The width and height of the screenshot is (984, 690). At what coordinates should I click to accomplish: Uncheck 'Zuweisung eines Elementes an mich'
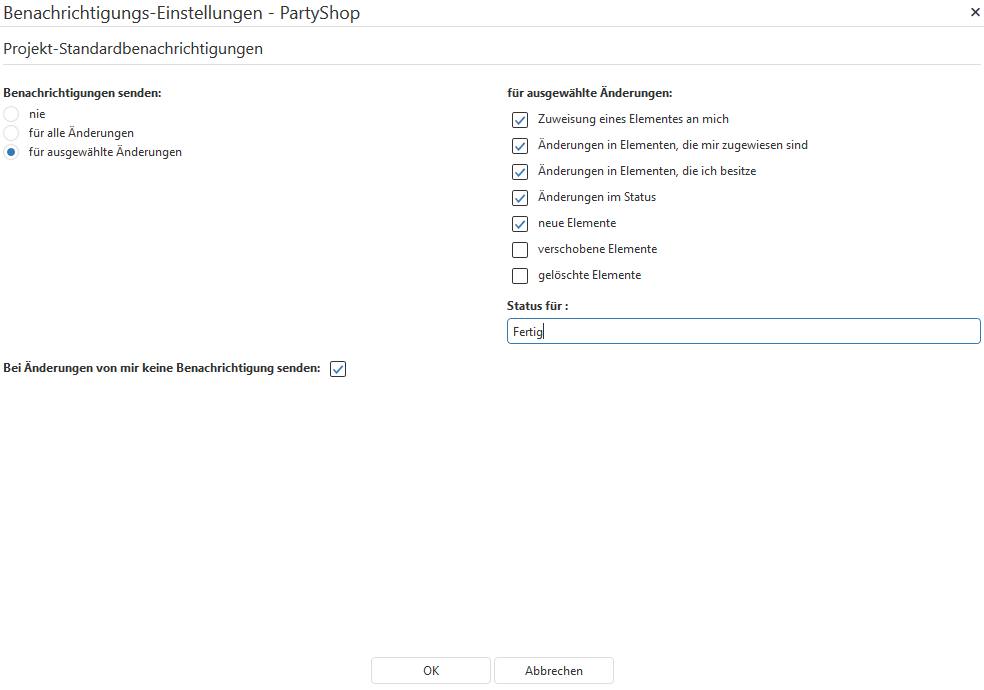(x=520, y=120)
